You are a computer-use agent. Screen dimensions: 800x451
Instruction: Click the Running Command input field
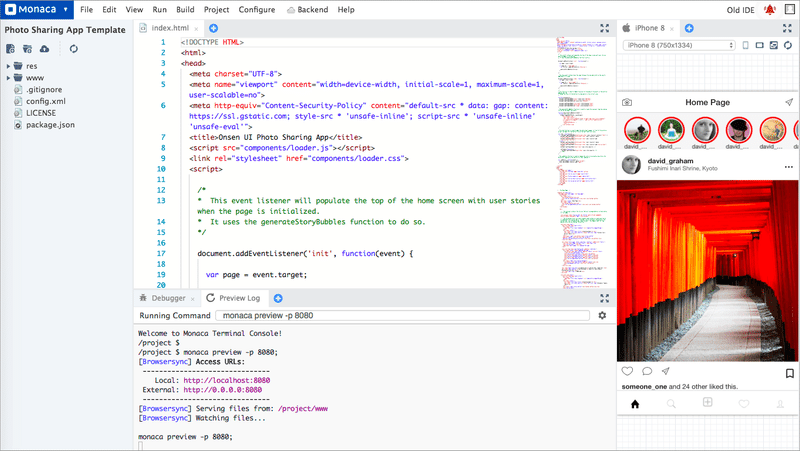pyautogui.click(x=403, y=315)
